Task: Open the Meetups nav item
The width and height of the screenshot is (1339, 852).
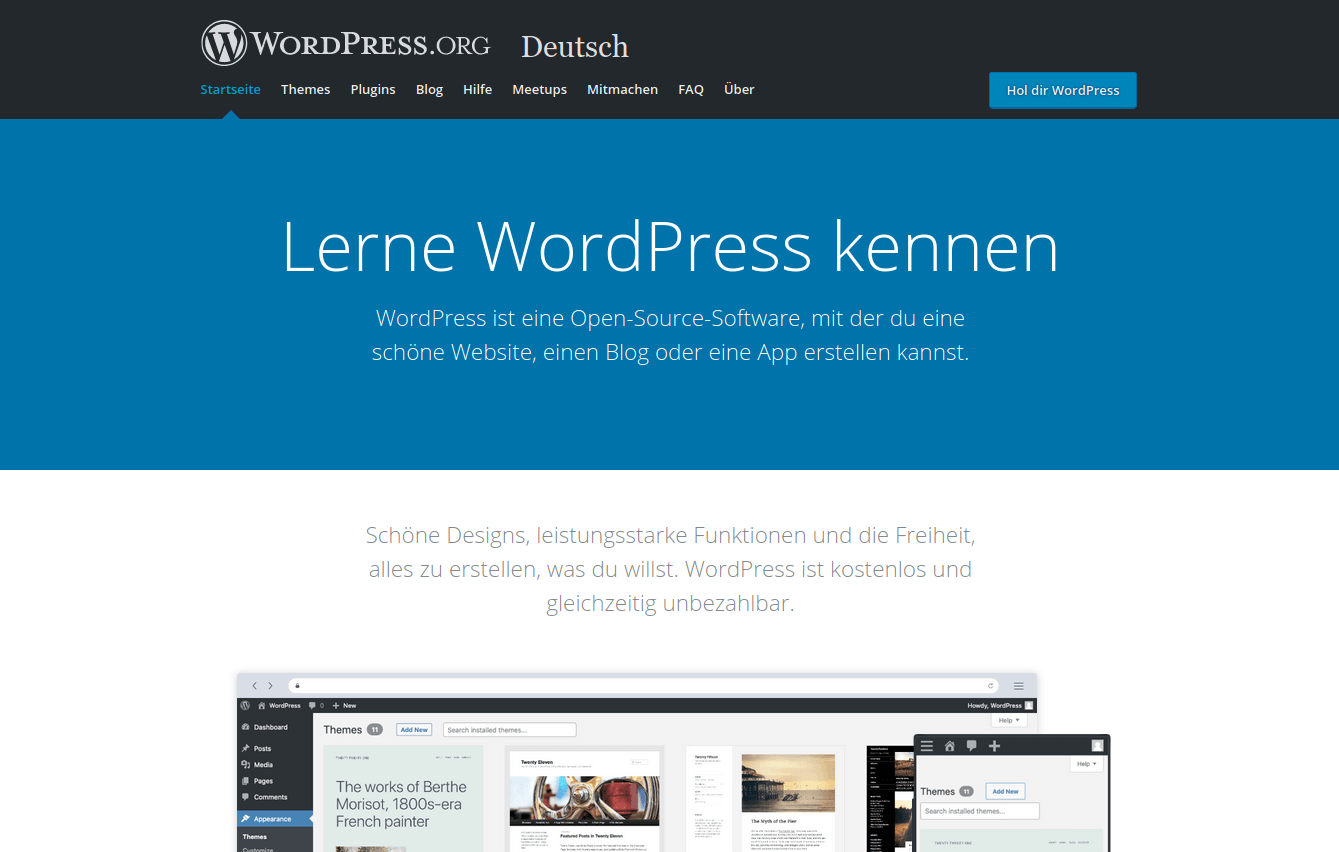Action: [x=539, y=89]
